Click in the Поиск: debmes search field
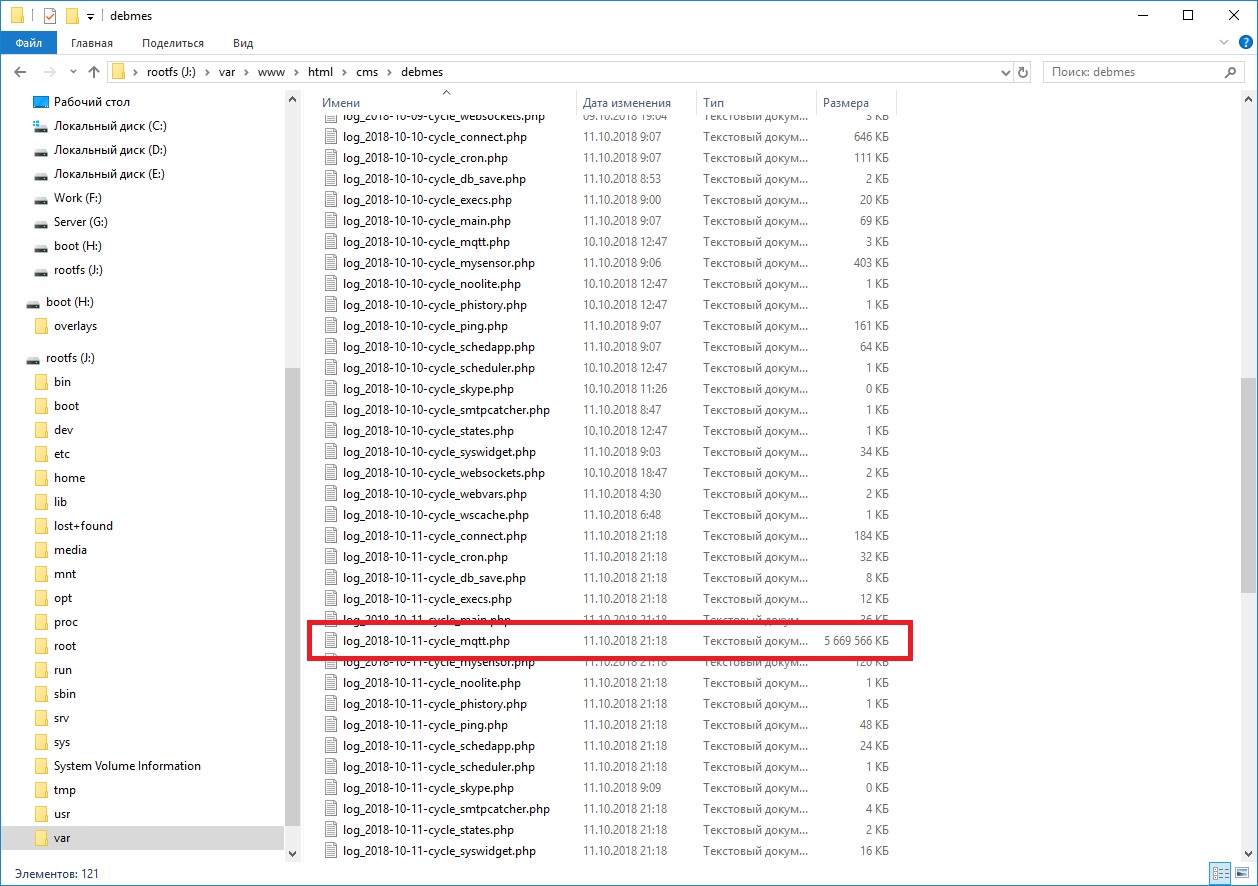Viewport: 1258px width, 886px height. [x=1130, y=72]
